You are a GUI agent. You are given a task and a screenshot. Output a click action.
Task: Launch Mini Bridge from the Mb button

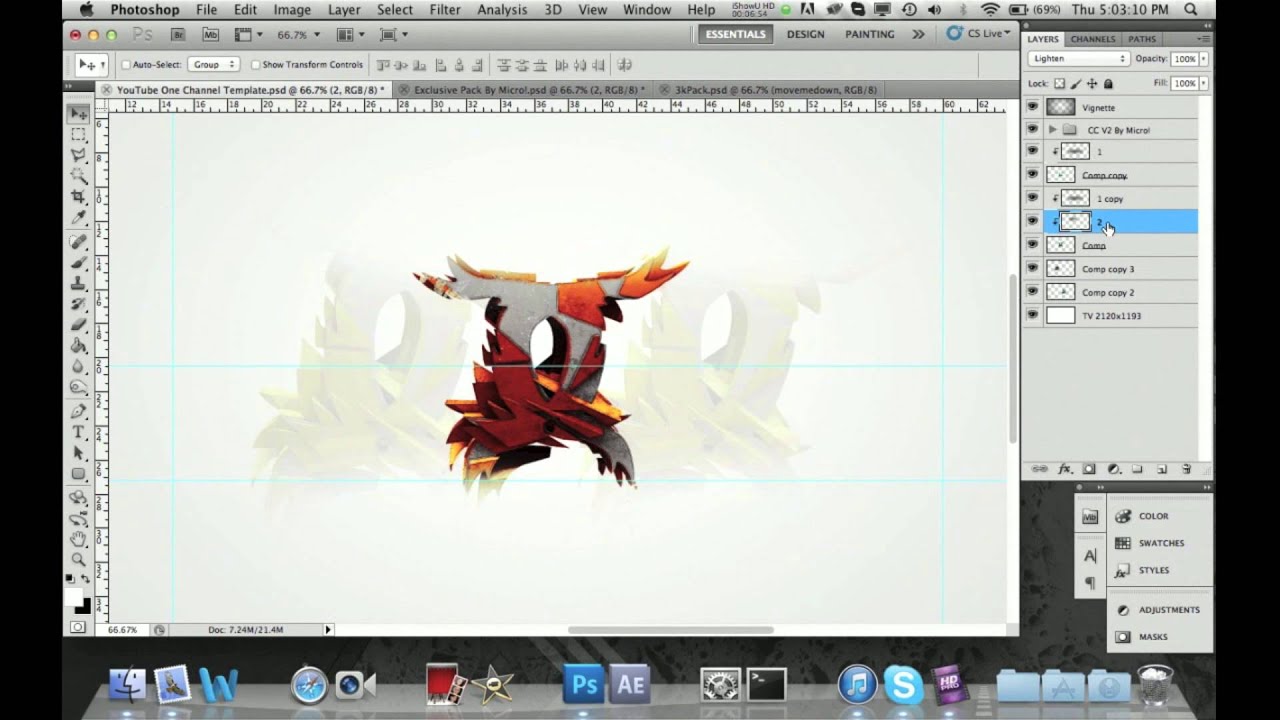210,34
